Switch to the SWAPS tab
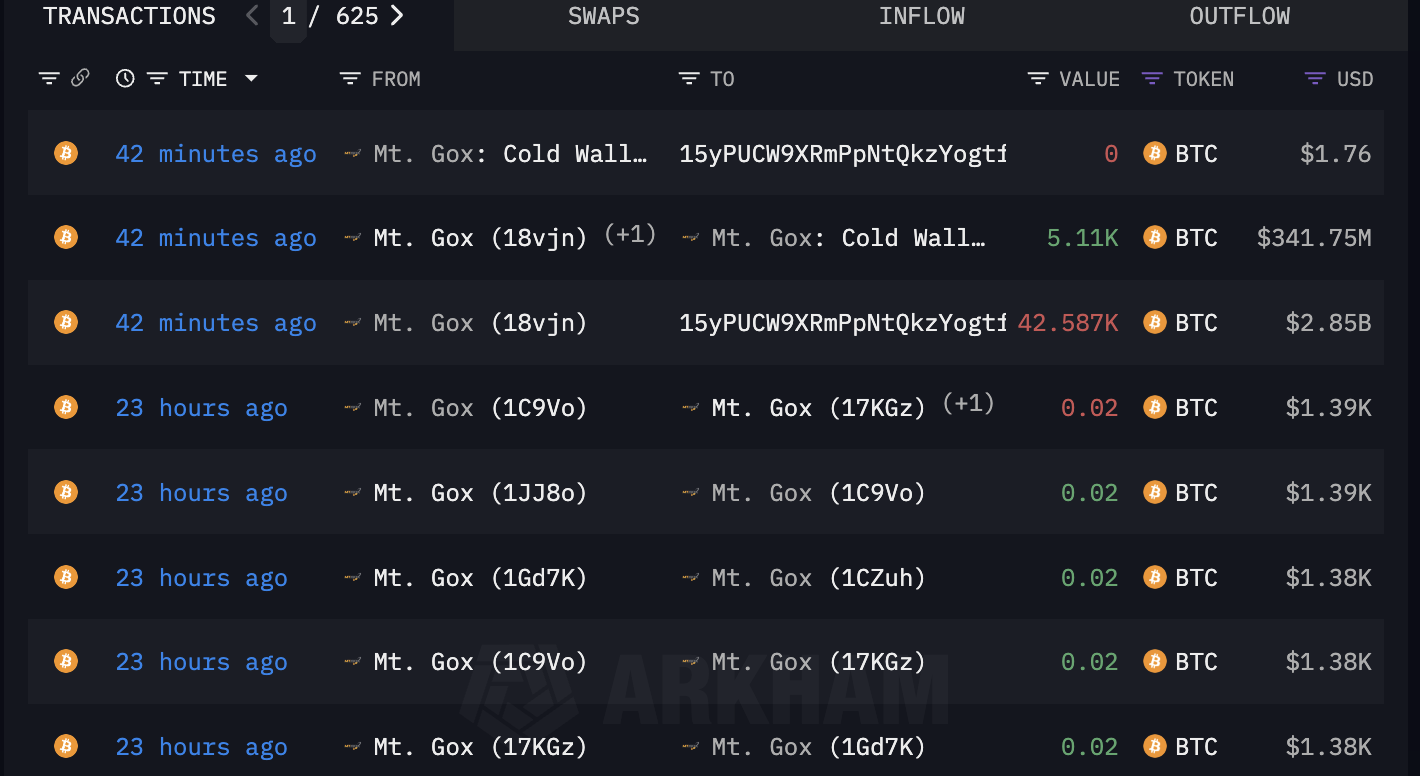 point(603,16)
